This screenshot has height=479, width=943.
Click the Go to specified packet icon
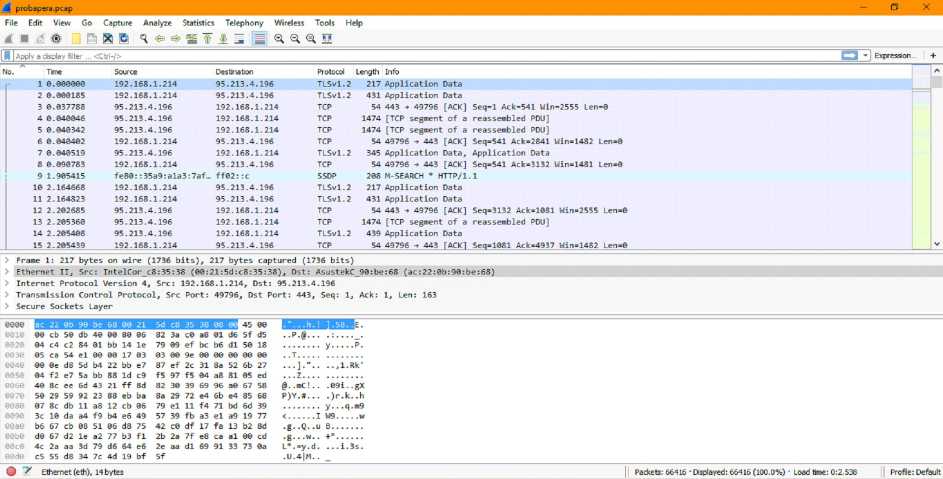tap(191, 39)
